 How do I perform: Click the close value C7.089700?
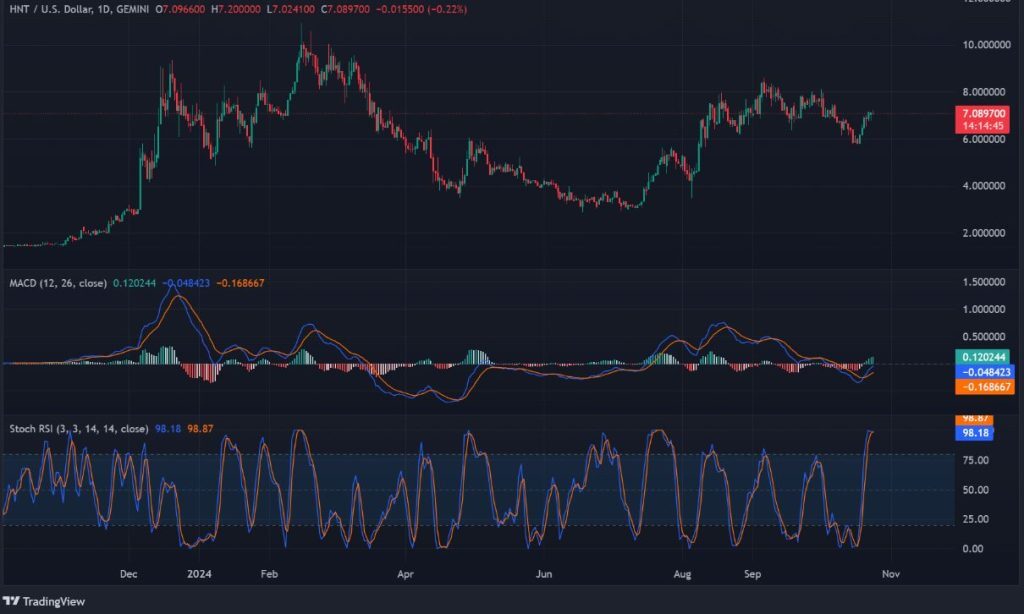(x=345, y=9)
